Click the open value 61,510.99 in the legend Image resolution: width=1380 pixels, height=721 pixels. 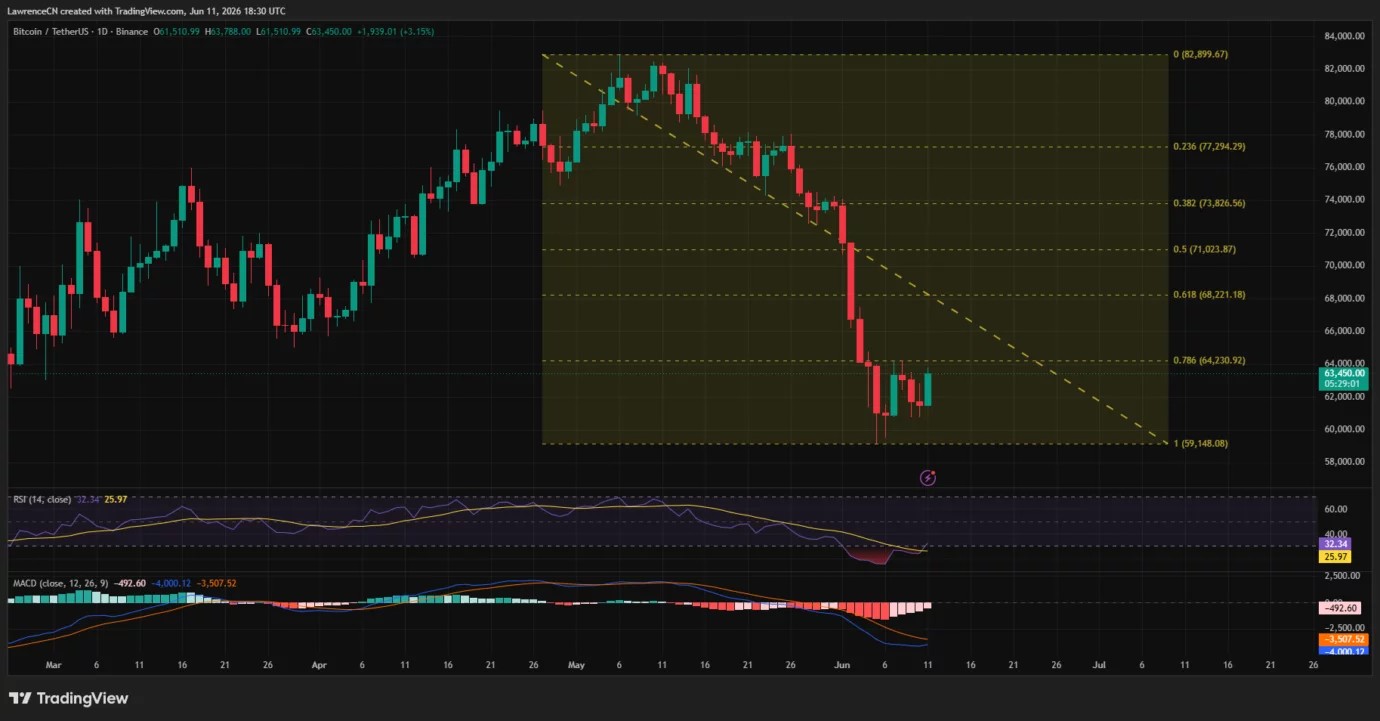click(x=181, y=32)
